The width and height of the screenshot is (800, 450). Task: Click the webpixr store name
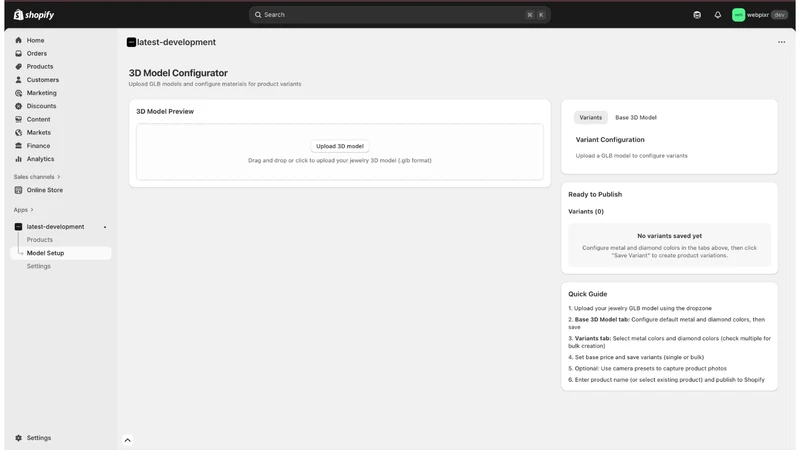click(758, 15)
